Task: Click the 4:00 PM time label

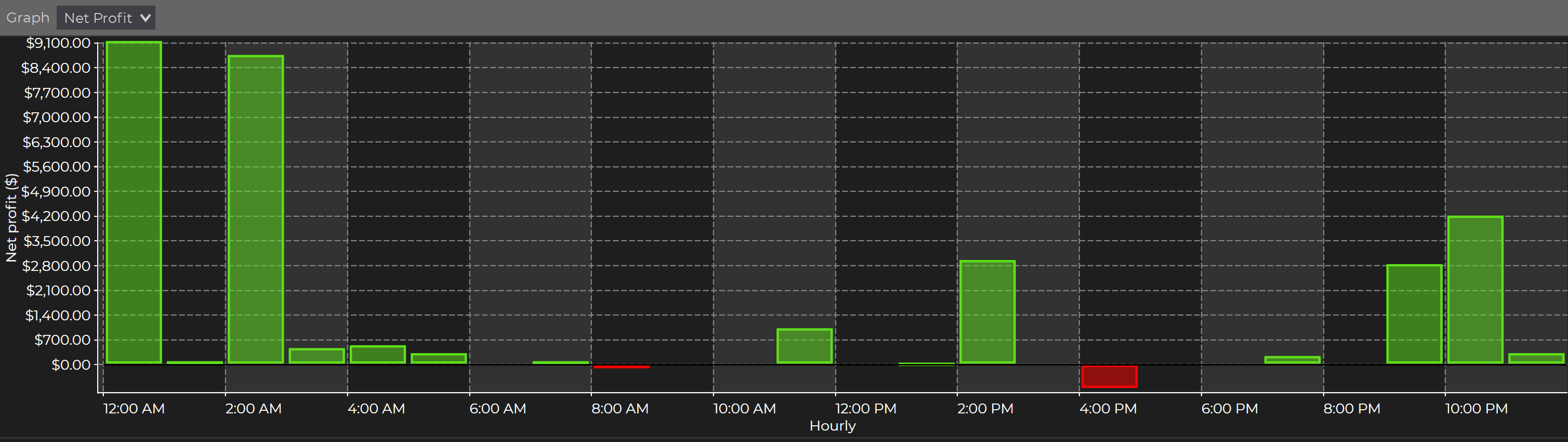Action: click(x=1108, y=409)
